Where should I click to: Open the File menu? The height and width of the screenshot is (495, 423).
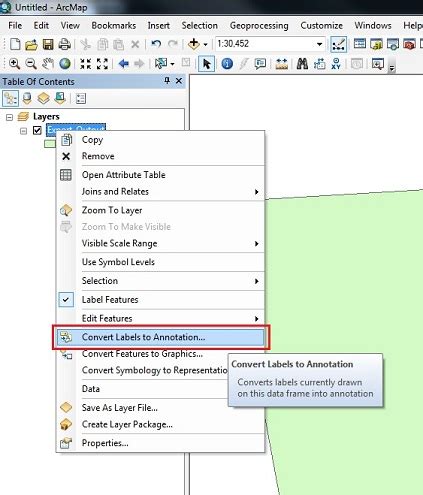coord(15,25)
